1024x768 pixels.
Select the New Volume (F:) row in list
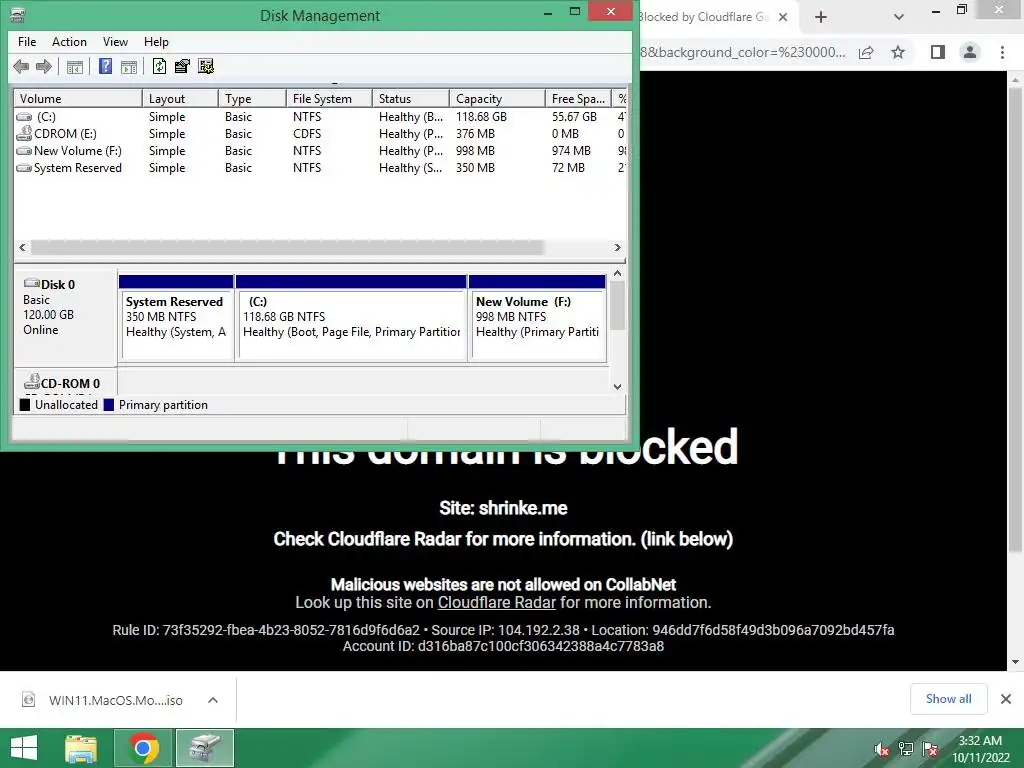[320, 151]
